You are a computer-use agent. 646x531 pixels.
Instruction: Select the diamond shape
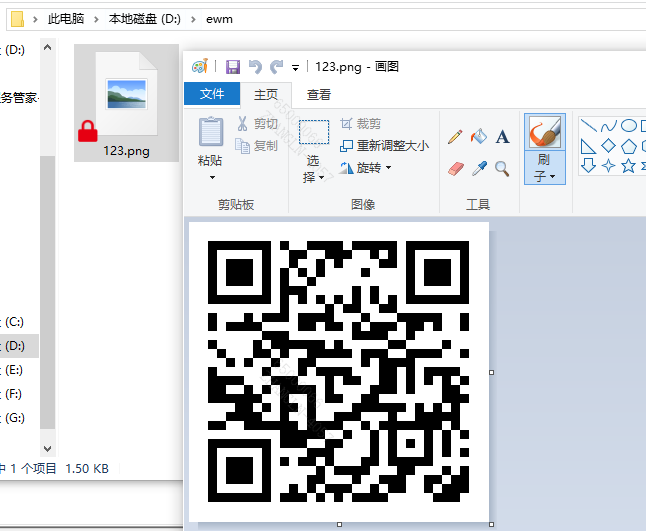pos(608,146)
